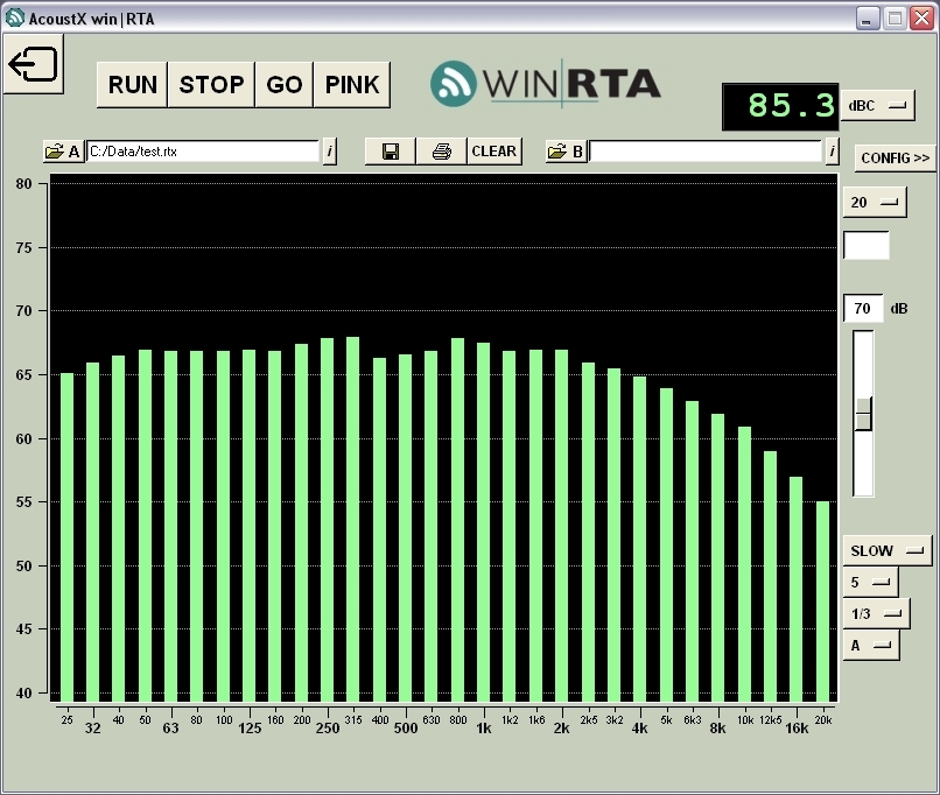Click the empty file B path field
Image resolution: width=940 pixels, height=795 pixels.
pos(706,151)
